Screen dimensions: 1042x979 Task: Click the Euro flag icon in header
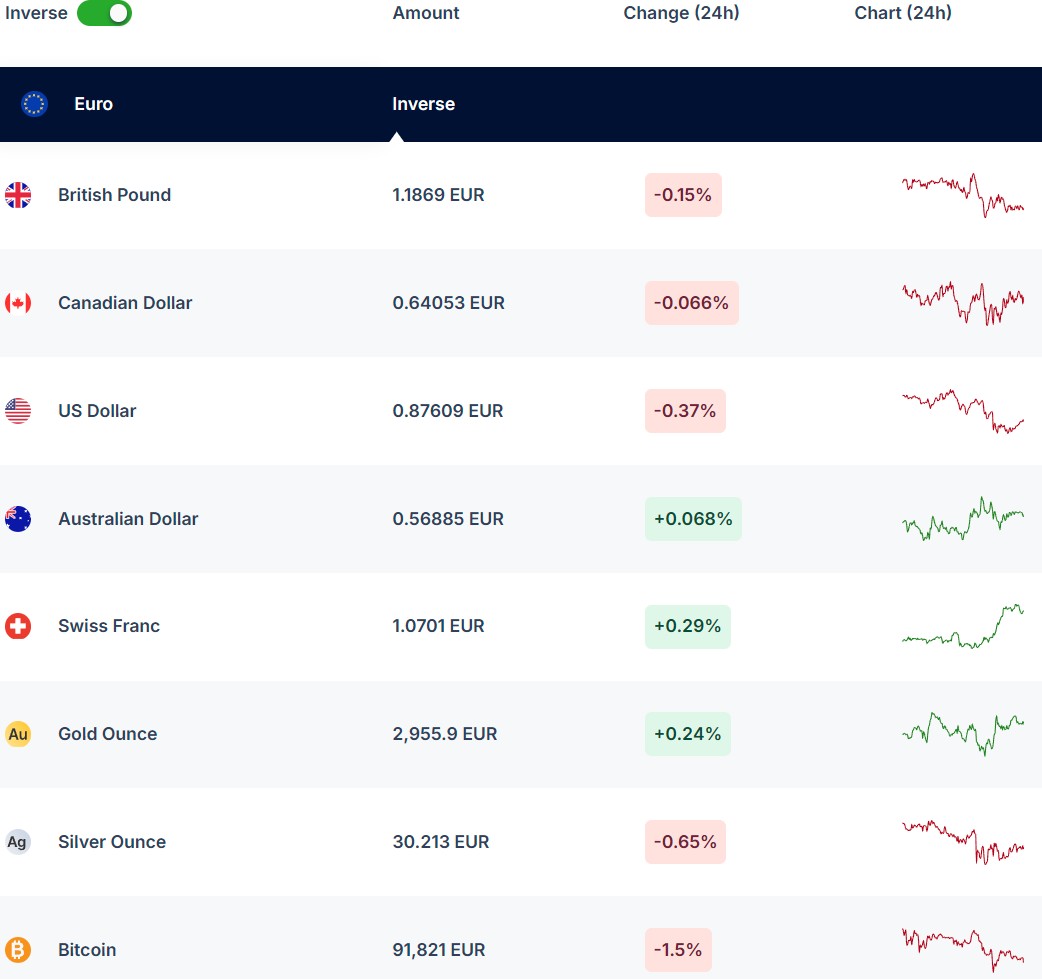pos(34,104)
